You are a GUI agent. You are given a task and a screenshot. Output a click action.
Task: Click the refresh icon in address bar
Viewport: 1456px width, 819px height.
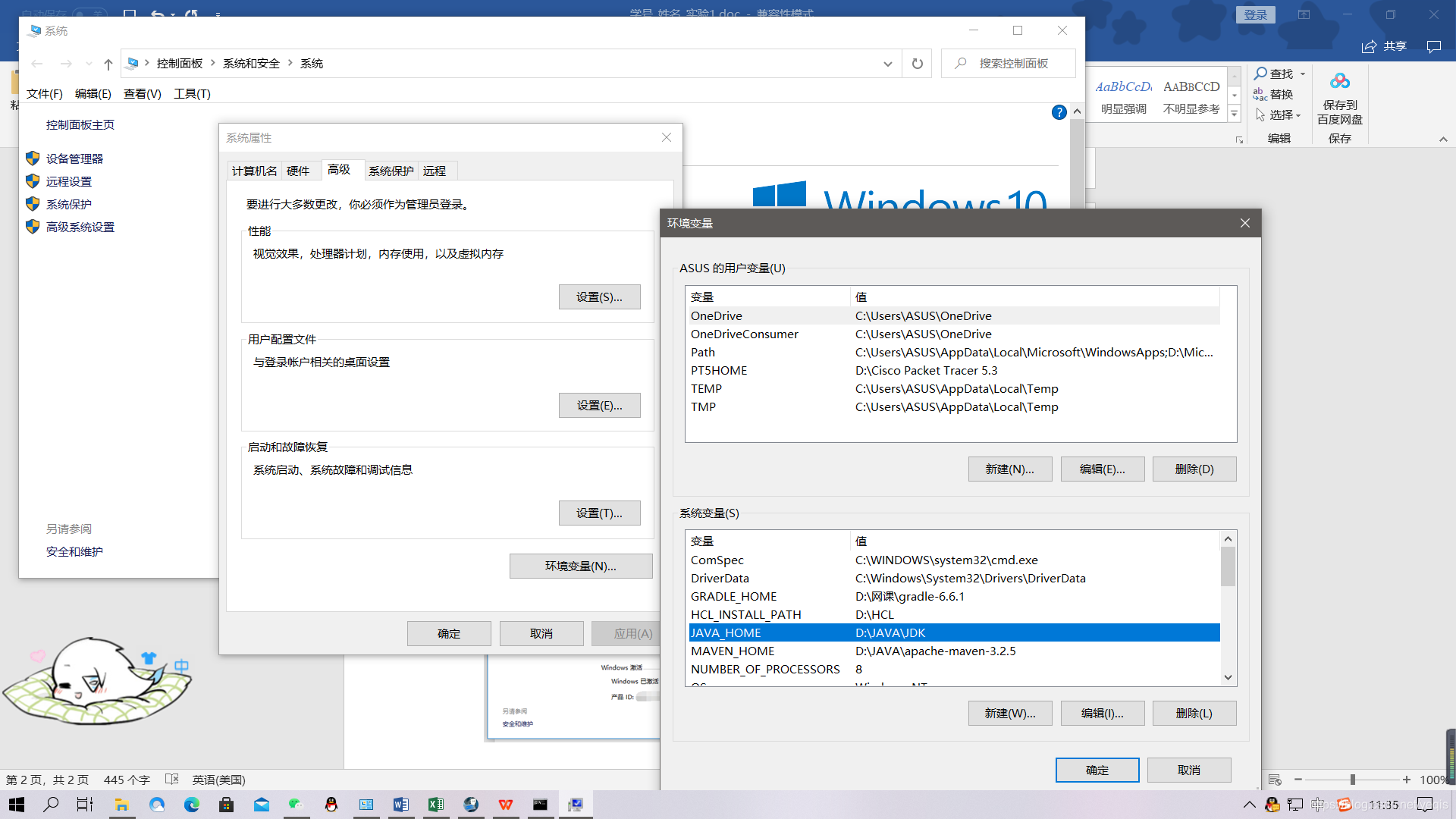click(917, 64)
